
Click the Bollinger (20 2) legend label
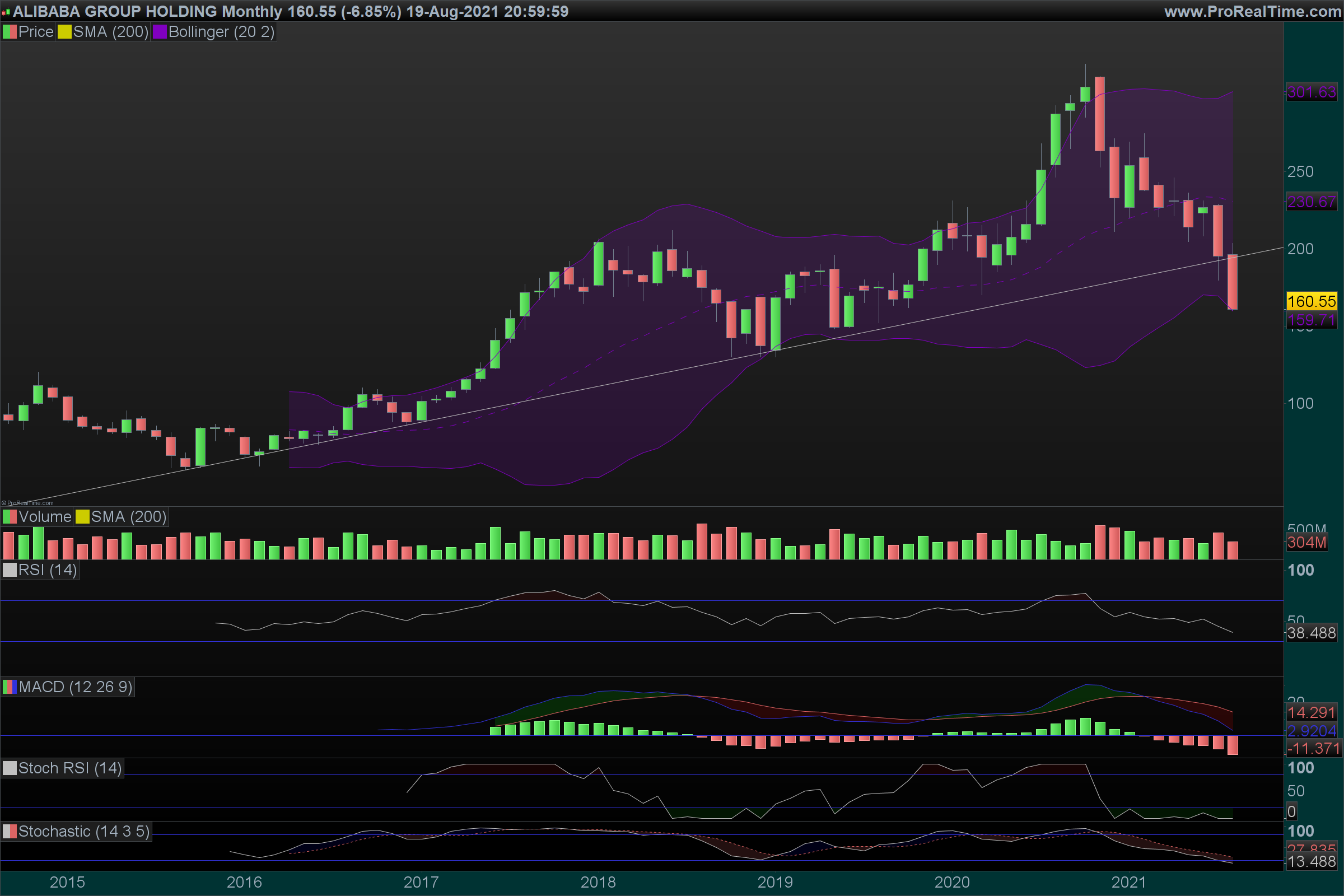pyautogui.click(x=221, y=32)
